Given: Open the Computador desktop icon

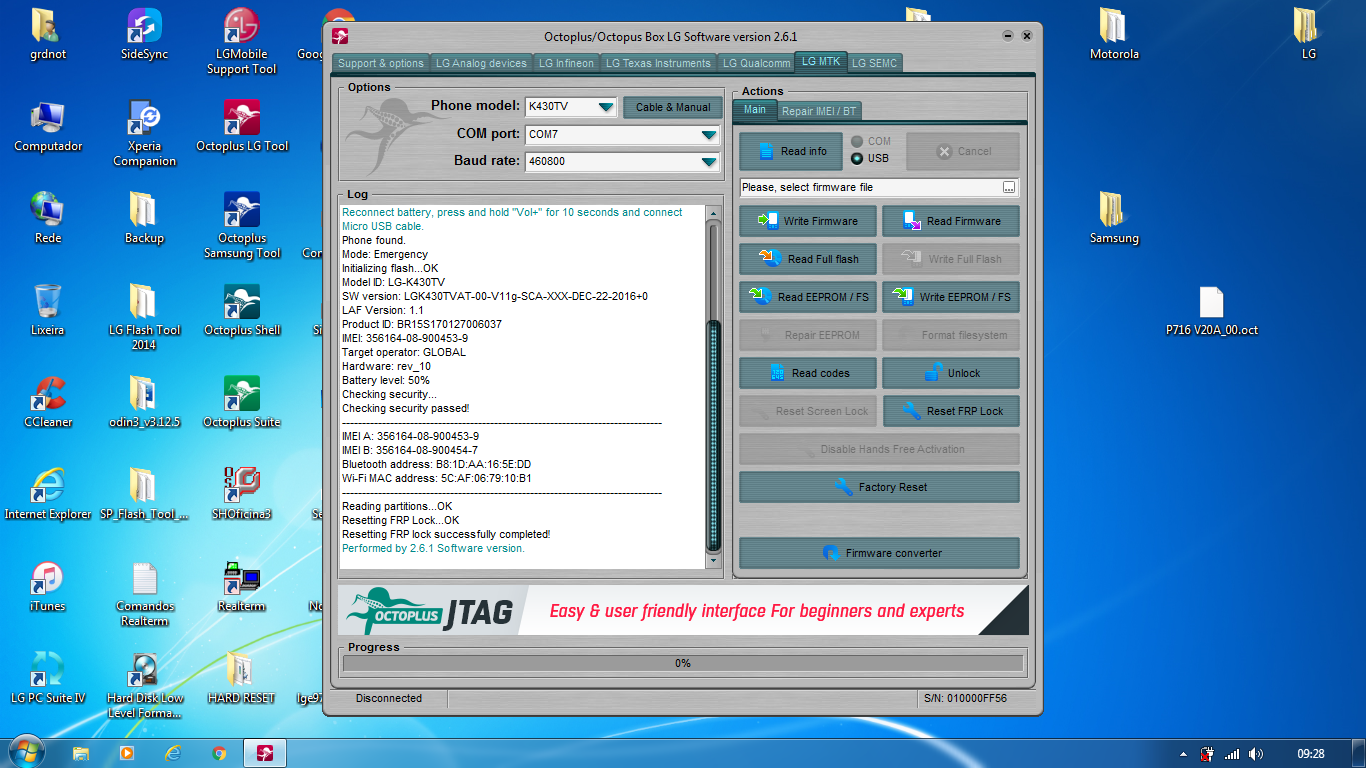Looking at the screenshot, I should pyautogui.click(x=48, y=127).
